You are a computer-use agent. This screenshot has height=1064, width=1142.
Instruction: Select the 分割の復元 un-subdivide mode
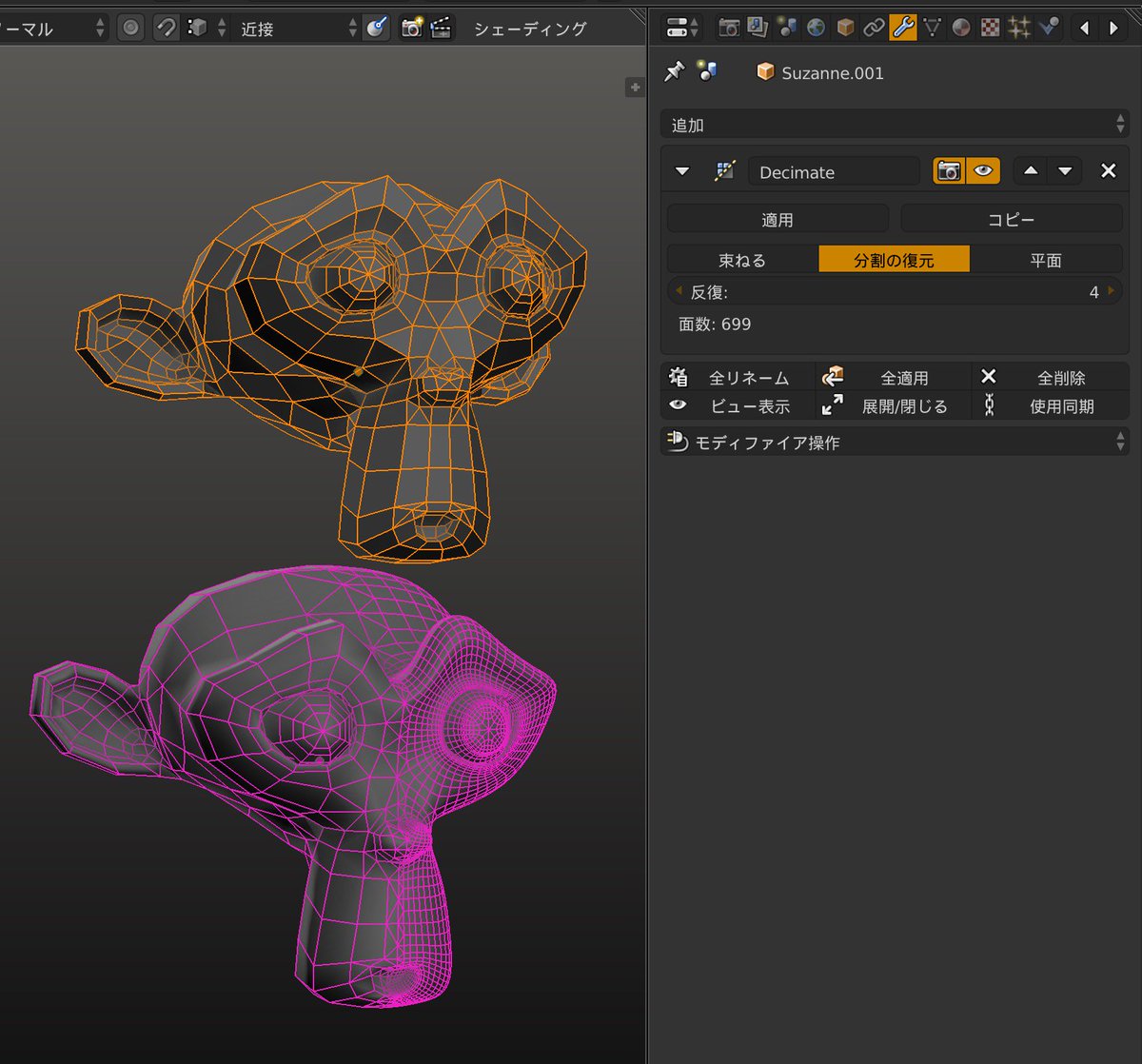point(894,260)
